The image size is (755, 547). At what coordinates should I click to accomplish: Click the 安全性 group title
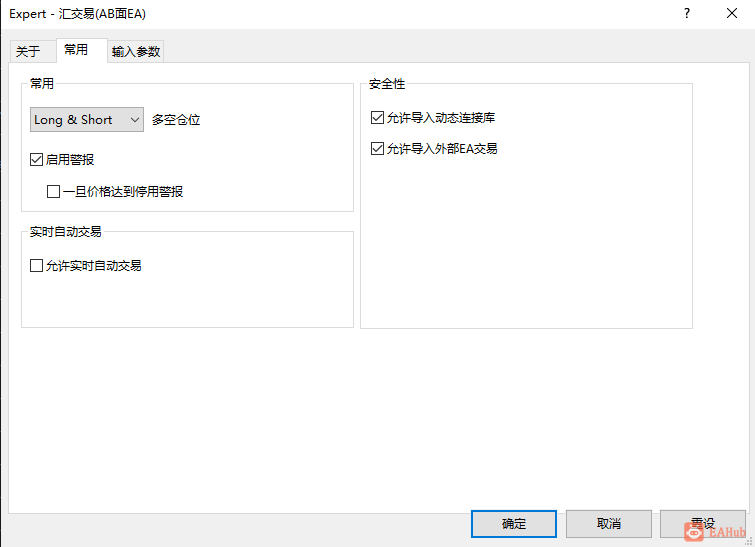click(387, 84)
